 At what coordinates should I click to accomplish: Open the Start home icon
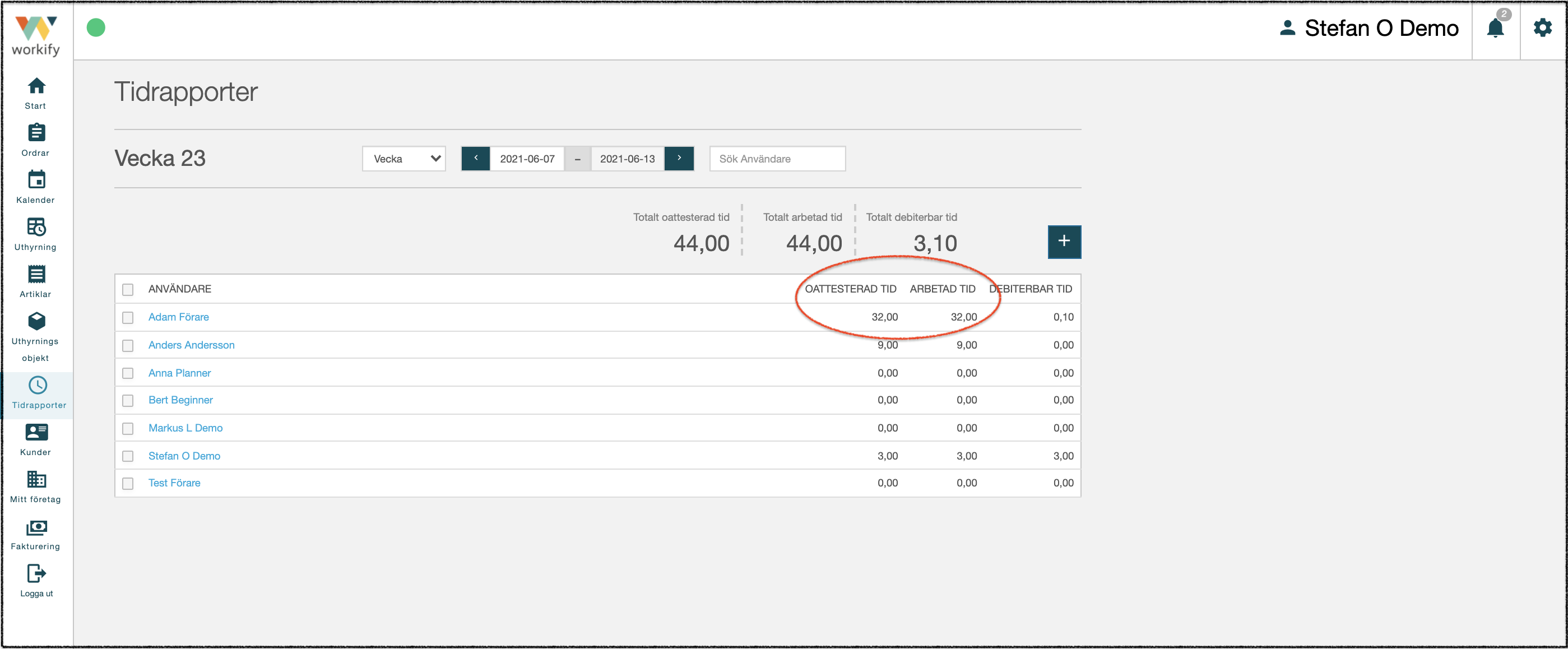click(x=36, y=86)
